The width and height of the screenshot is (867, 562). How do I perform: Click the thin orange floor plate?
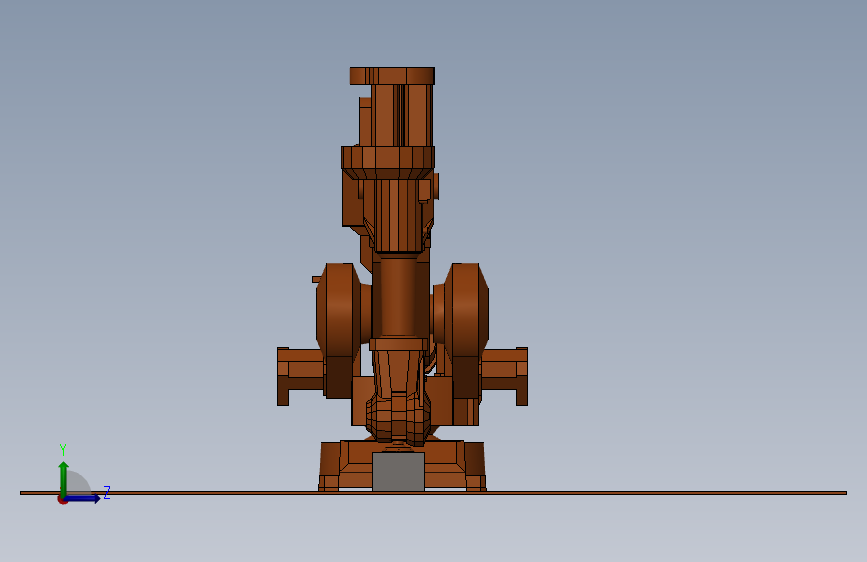[434, 493]
